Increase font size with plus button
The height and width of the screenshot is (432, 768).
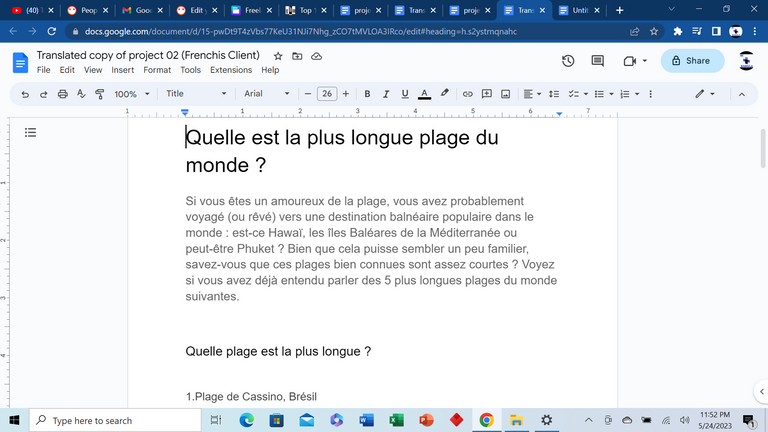tap(346, 94)
